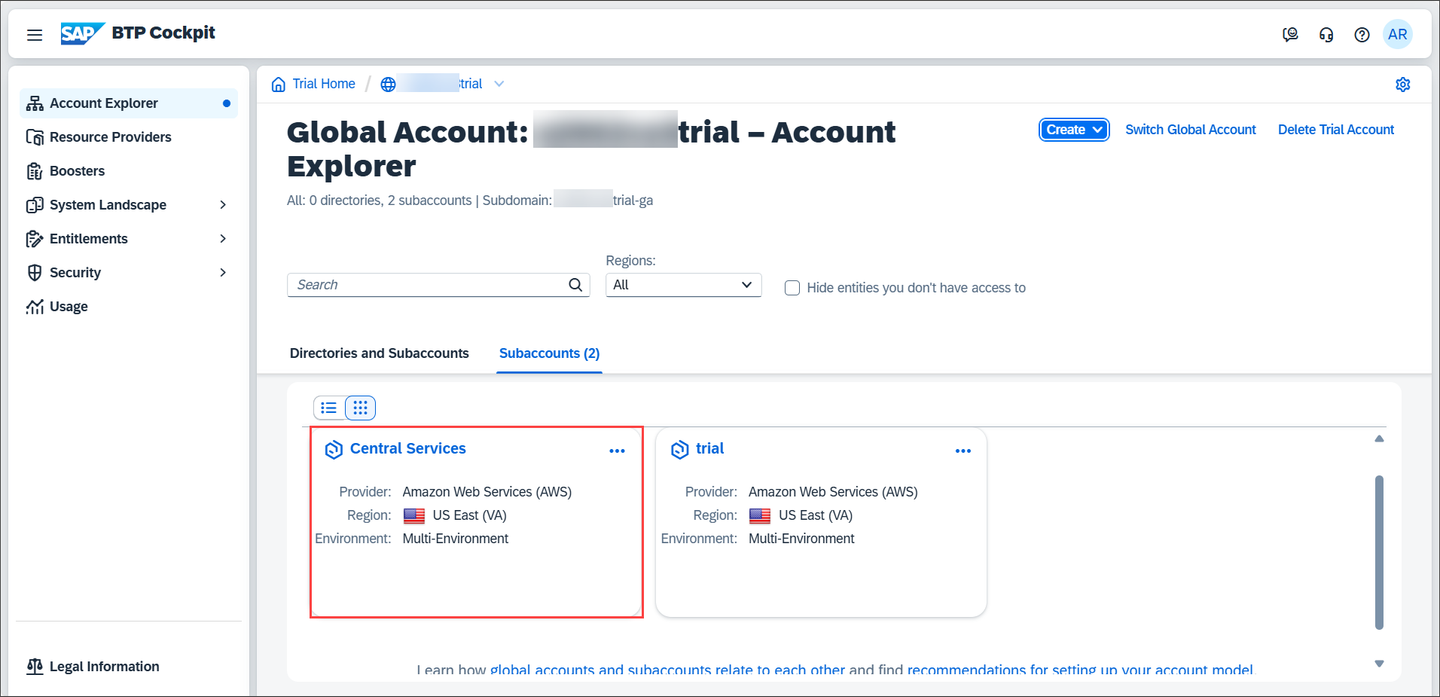Expand Entitlements submenu
The width and height of the screenshot is (1440, 697).
[223, 239]
